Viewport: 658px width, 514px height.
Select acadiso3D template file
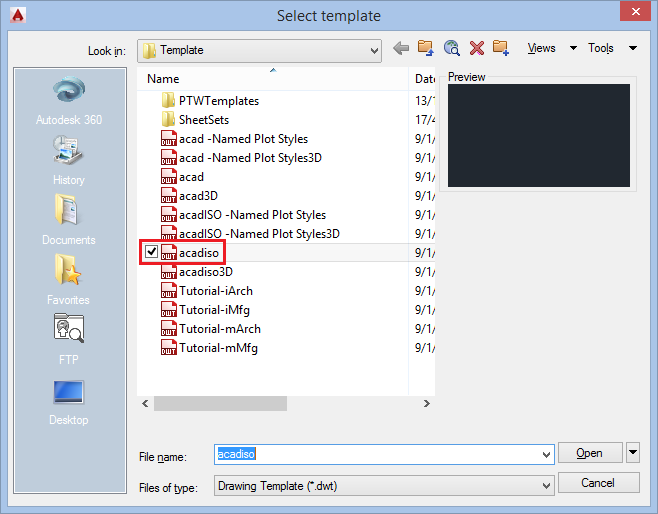[x=197, y=272]
